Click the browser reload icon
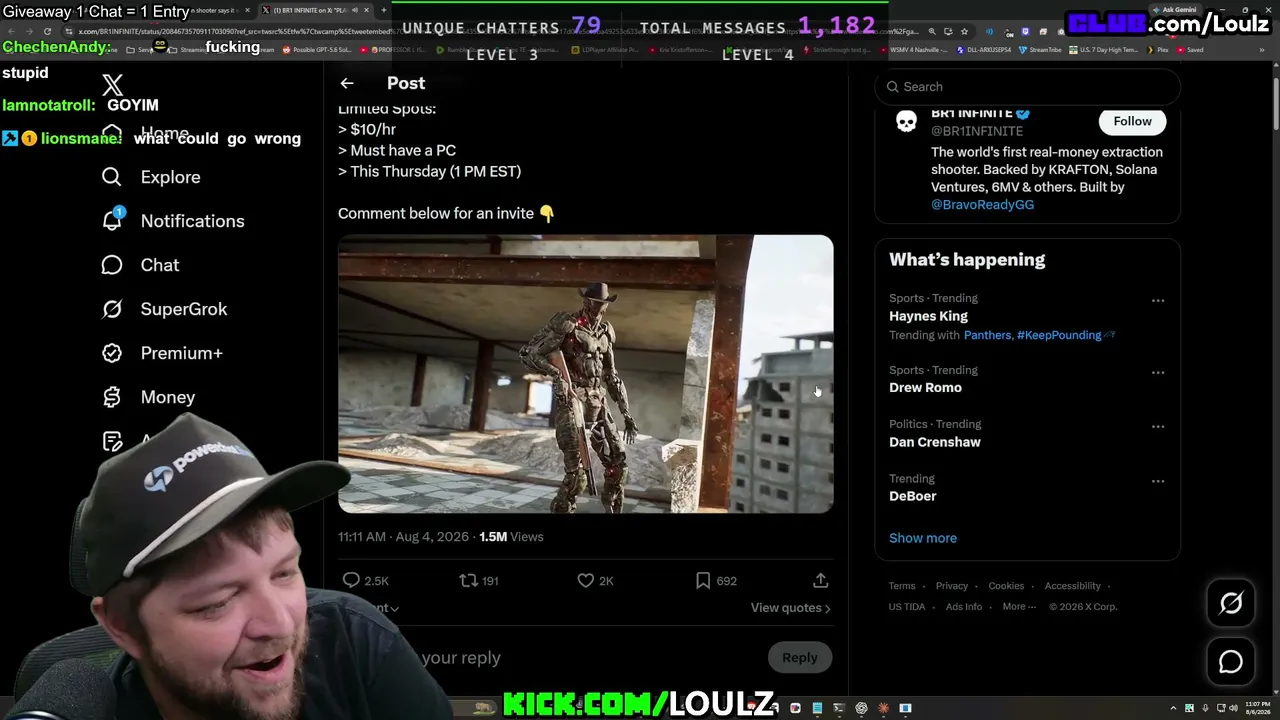 [x=47, y=32]
